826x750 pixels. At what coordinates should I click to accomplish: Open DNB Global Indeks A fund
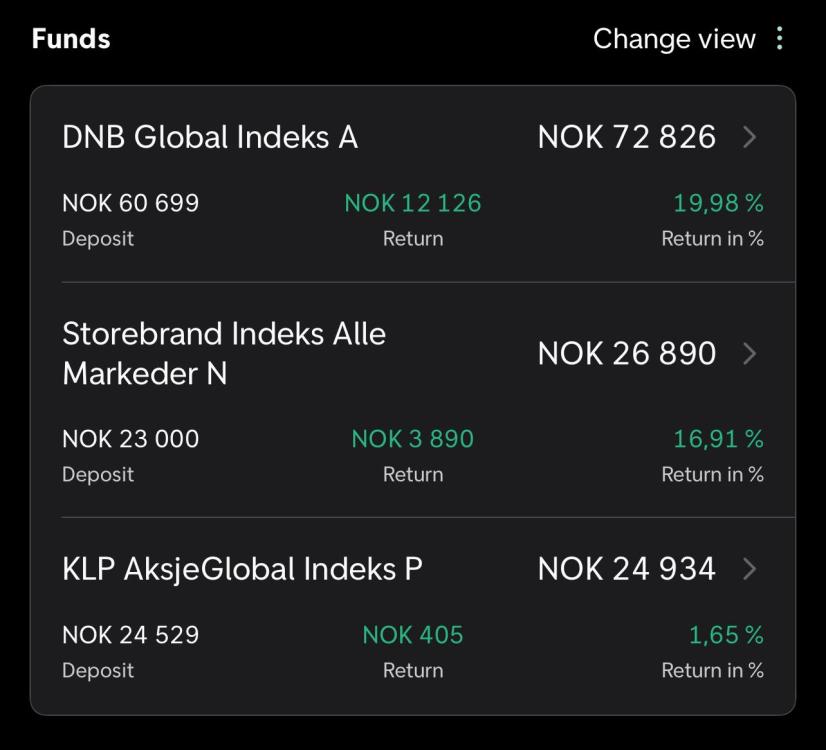(x=210, y=137)
